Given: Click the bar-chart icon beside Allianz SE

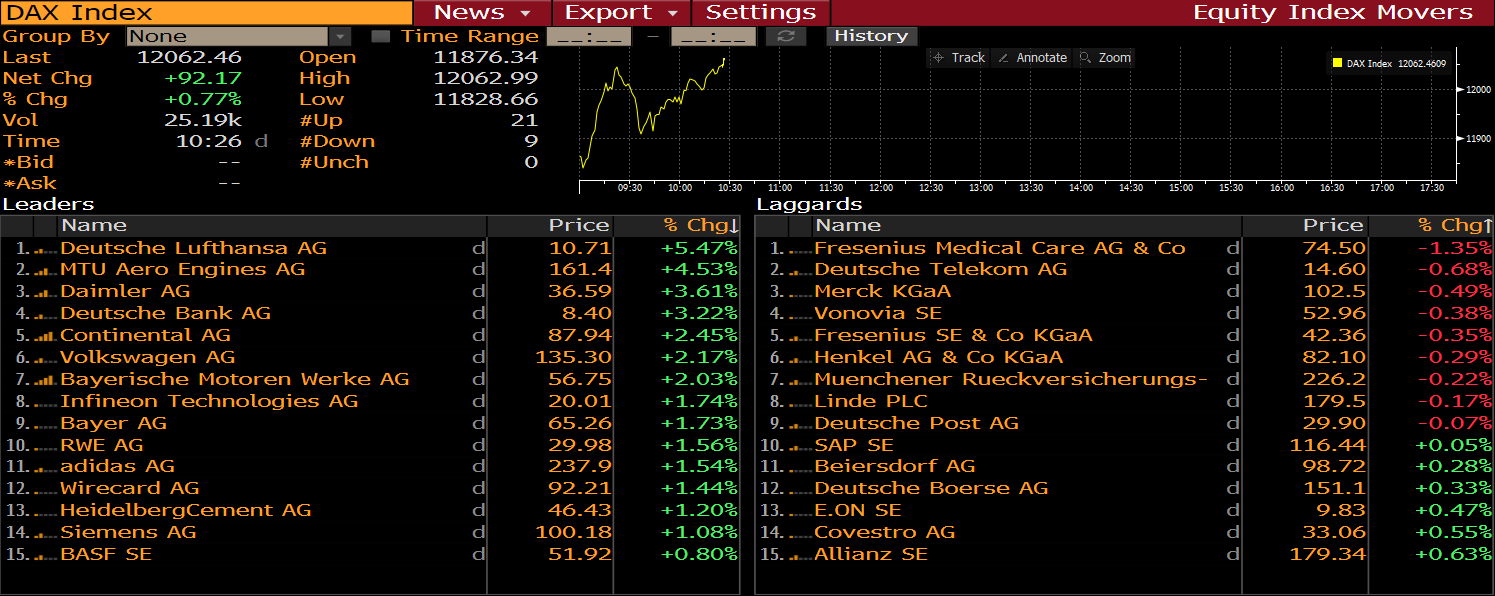Looking at the screenshot, I should [799, 556].
